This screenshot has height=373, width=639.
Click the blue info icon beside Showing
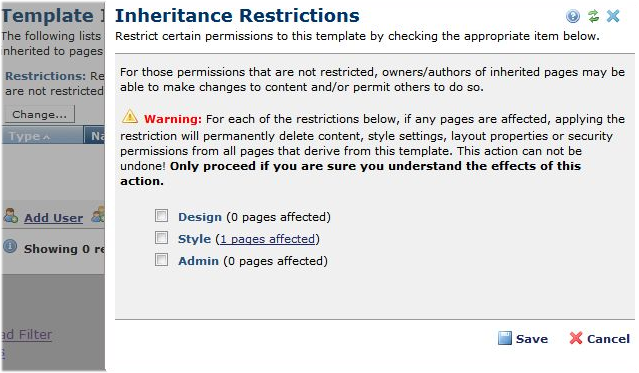10,246
